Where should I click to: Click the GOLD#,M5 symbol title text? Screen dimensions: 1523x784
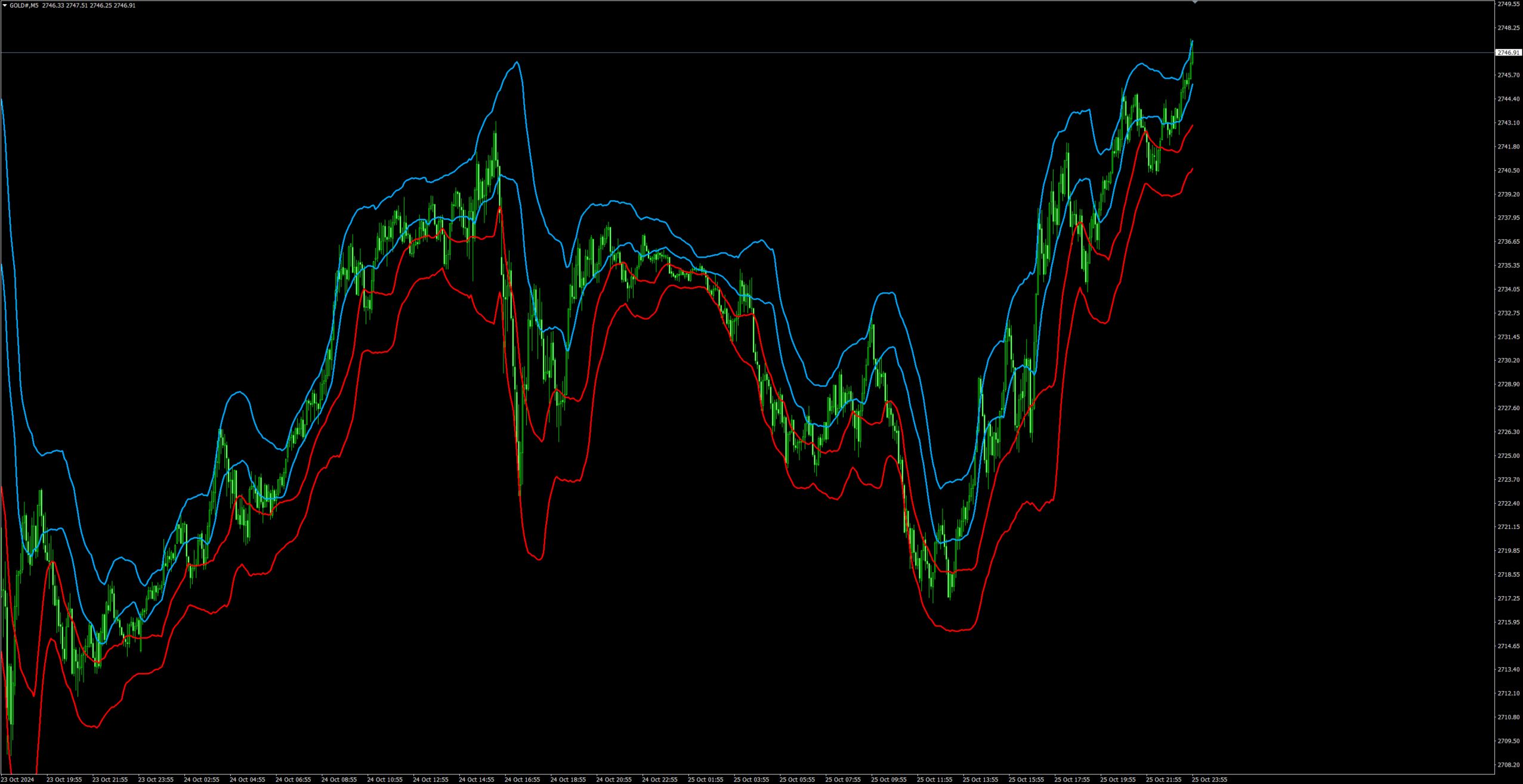pos(24,5)
